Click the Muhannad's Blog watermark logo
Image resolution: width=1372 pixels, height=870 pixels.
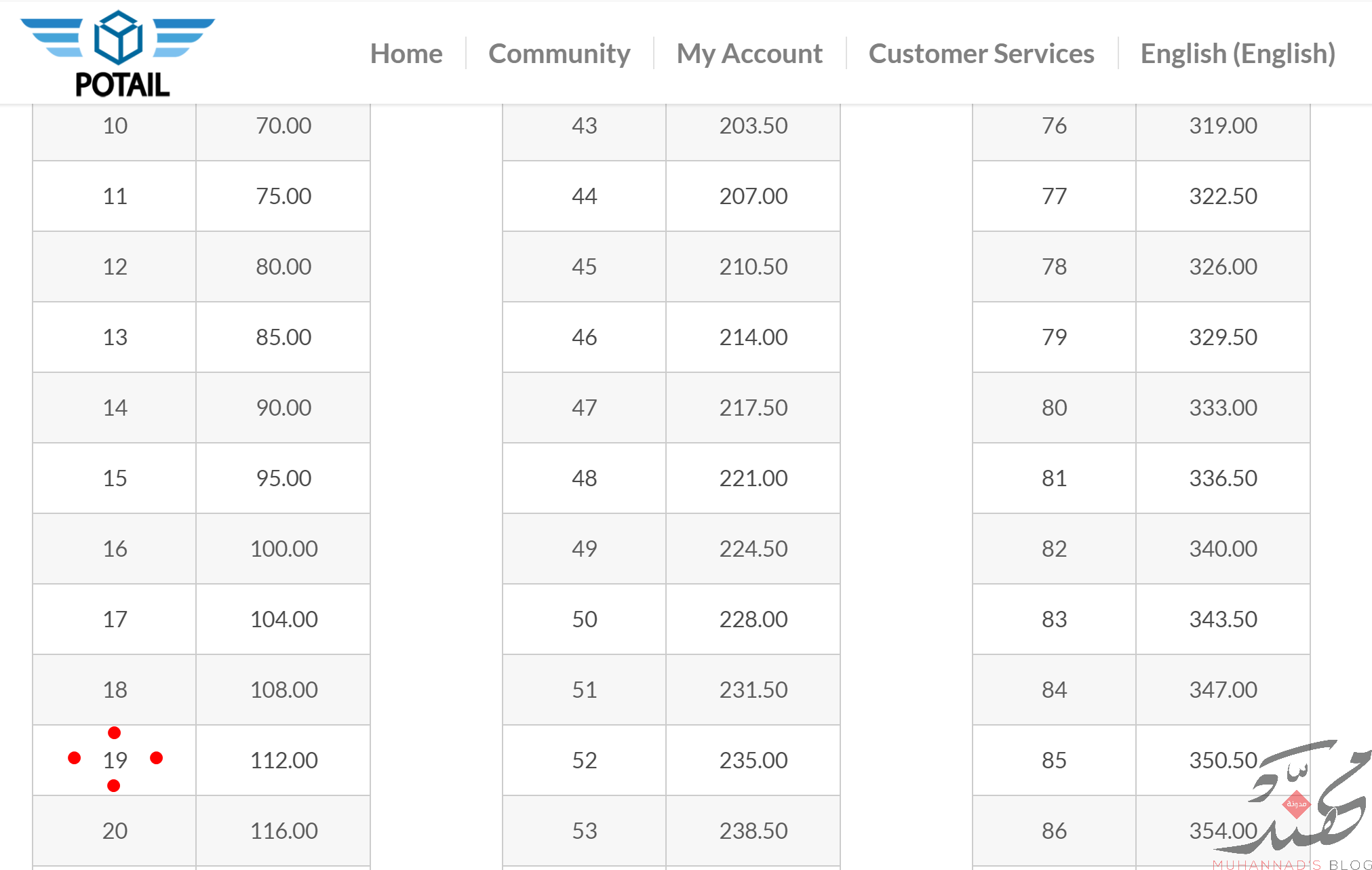[1292, 804]
